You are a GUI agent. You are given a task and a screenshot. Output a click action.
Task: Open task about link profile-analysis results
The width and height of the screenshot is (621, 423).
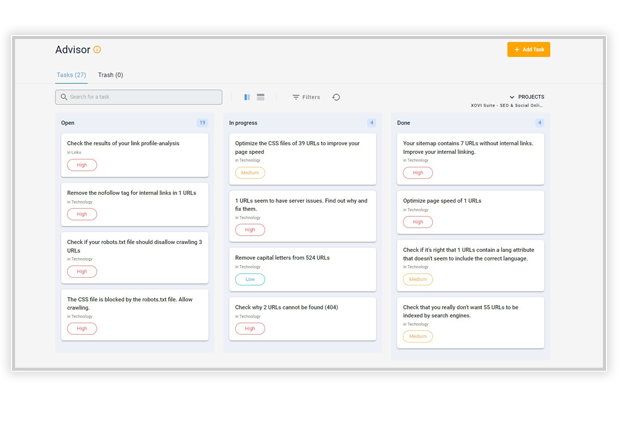pyautogui.click(x=123, y=143)
